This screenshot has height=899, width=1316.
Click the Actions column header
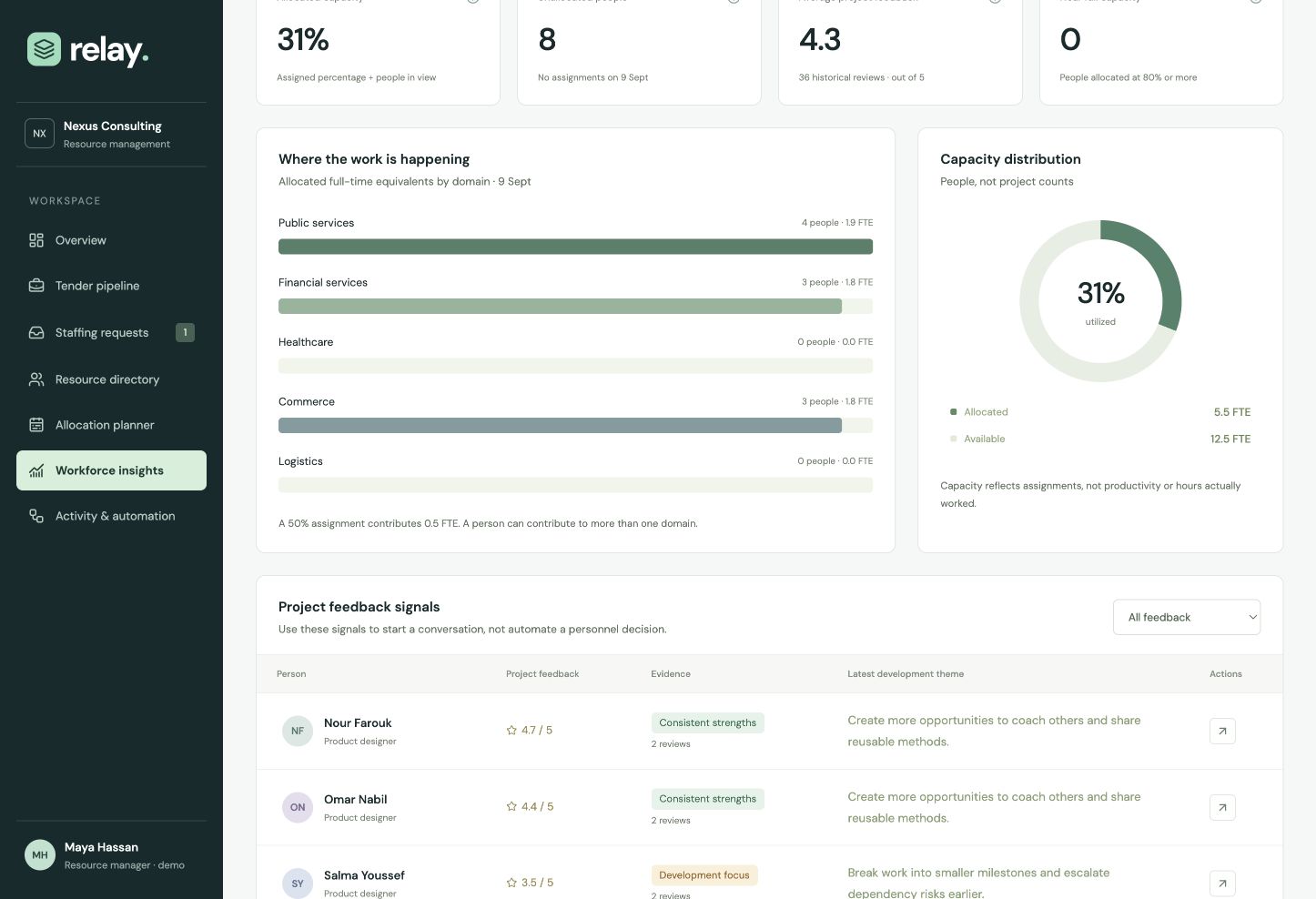click(x=1226, y=674)
